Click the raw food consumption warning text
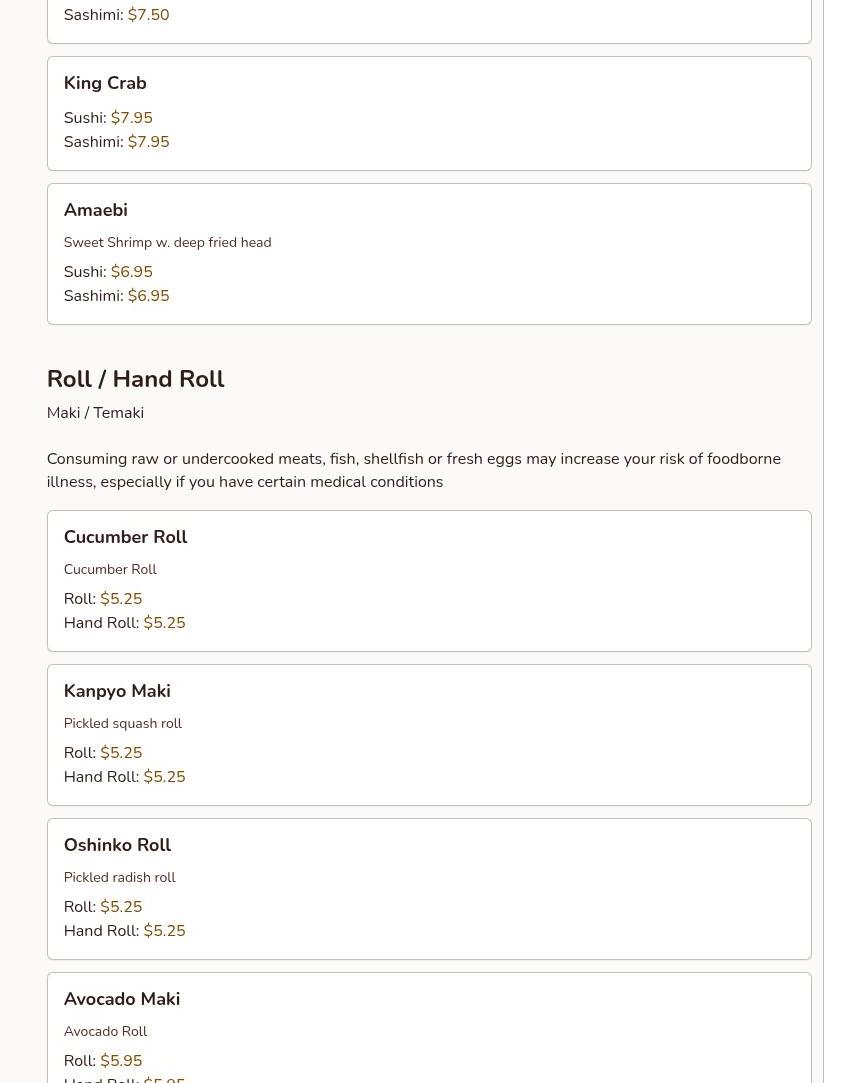 pyautogui.click(x=413, y=470)
